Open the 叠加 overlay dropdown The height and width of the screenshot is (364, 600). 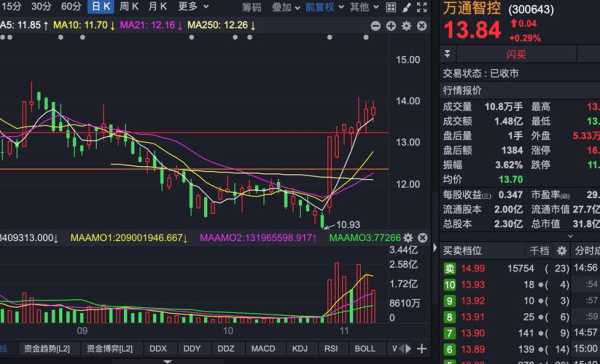286,7
